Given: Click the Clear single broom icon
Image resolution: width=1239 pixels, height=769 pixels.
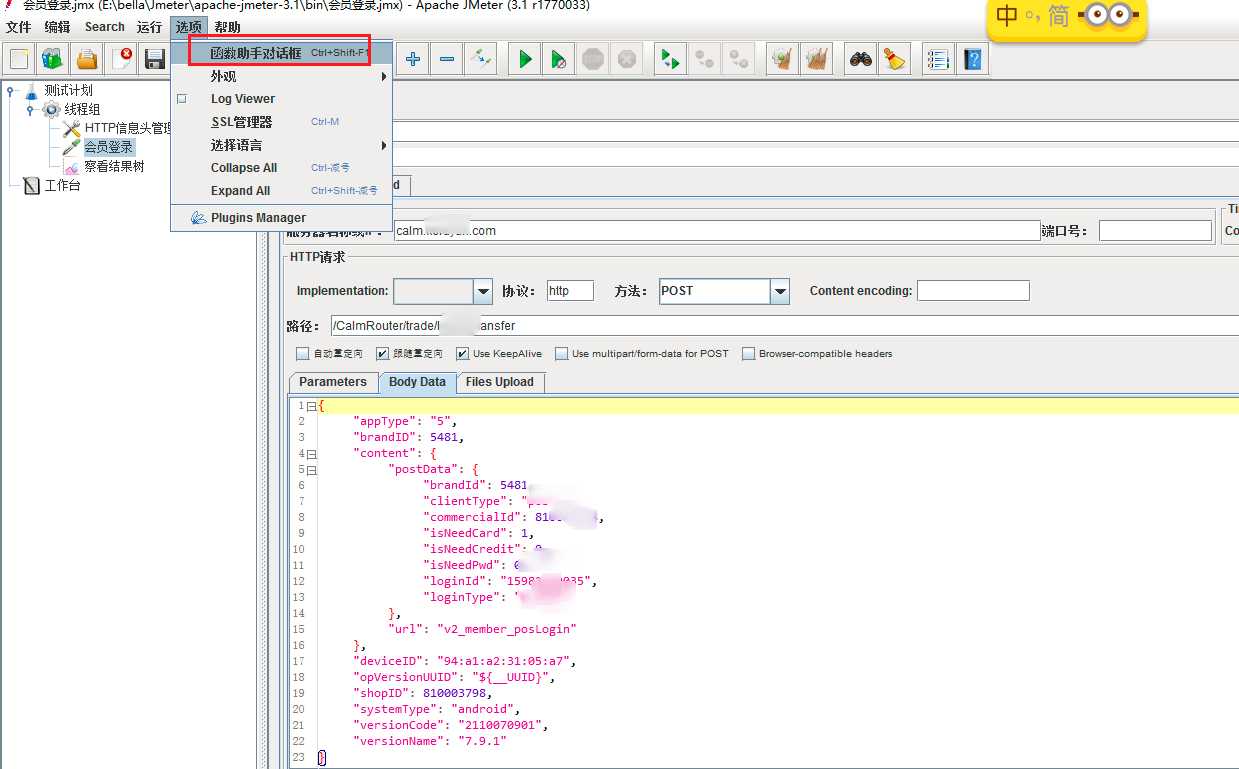Looking at the screenshot, I should point(782,59).
